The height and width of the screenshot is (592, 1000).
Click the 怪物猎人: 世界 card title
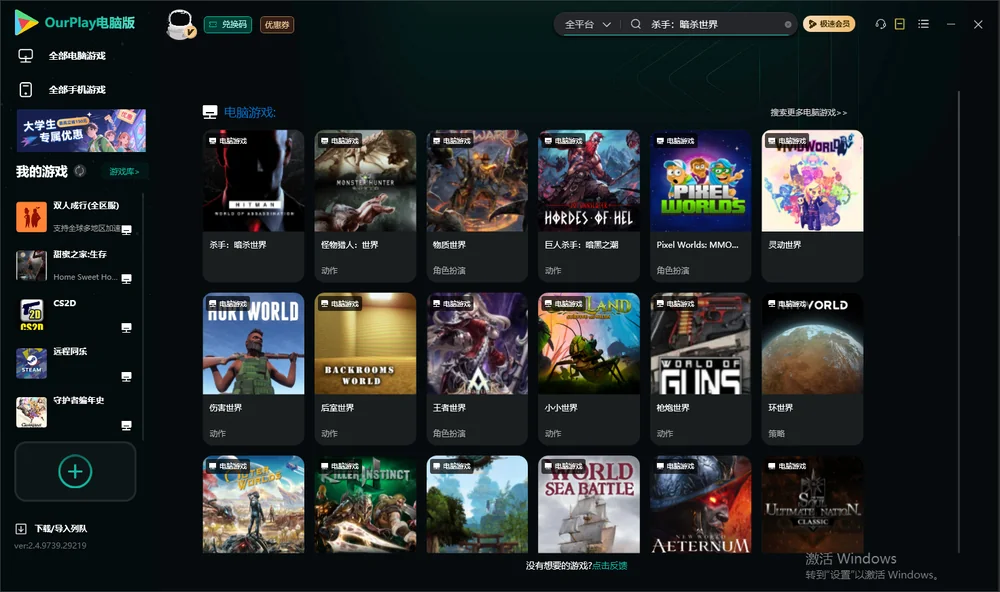point(349,245)
